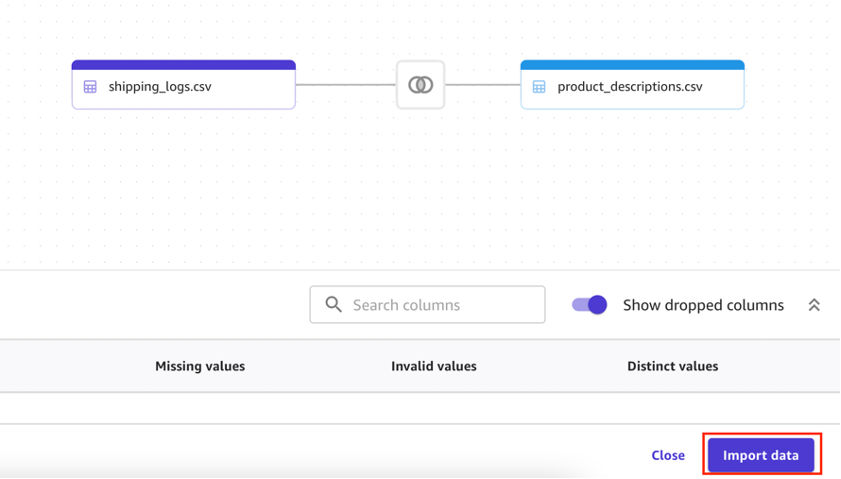Select the shipping_logs.csv dataset node
841x479 pixels.
click(x=183, y=85)
